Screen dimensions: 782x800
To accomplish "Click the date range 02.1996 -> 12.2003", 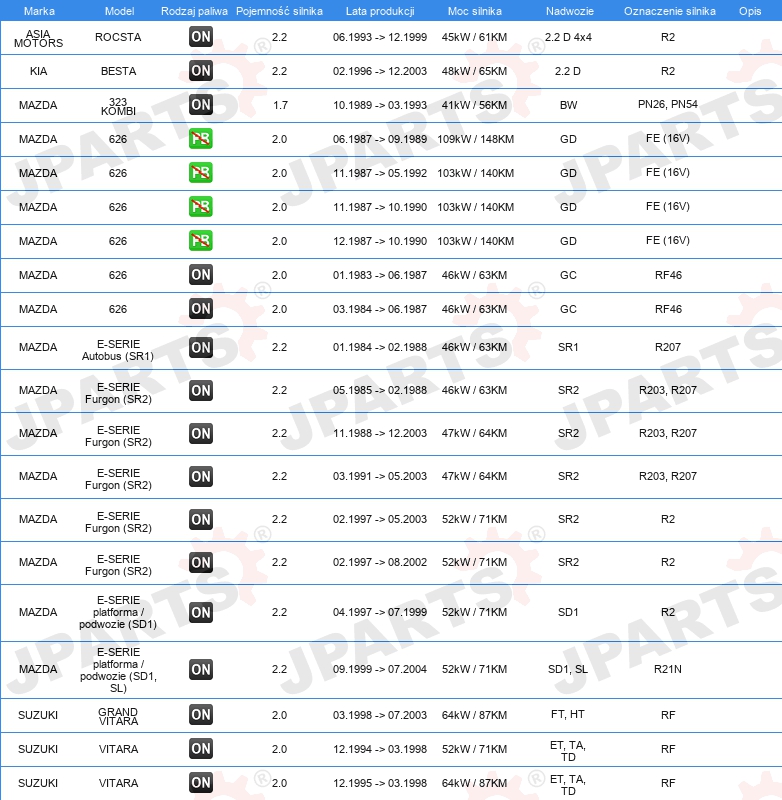I will coord(380,71).
